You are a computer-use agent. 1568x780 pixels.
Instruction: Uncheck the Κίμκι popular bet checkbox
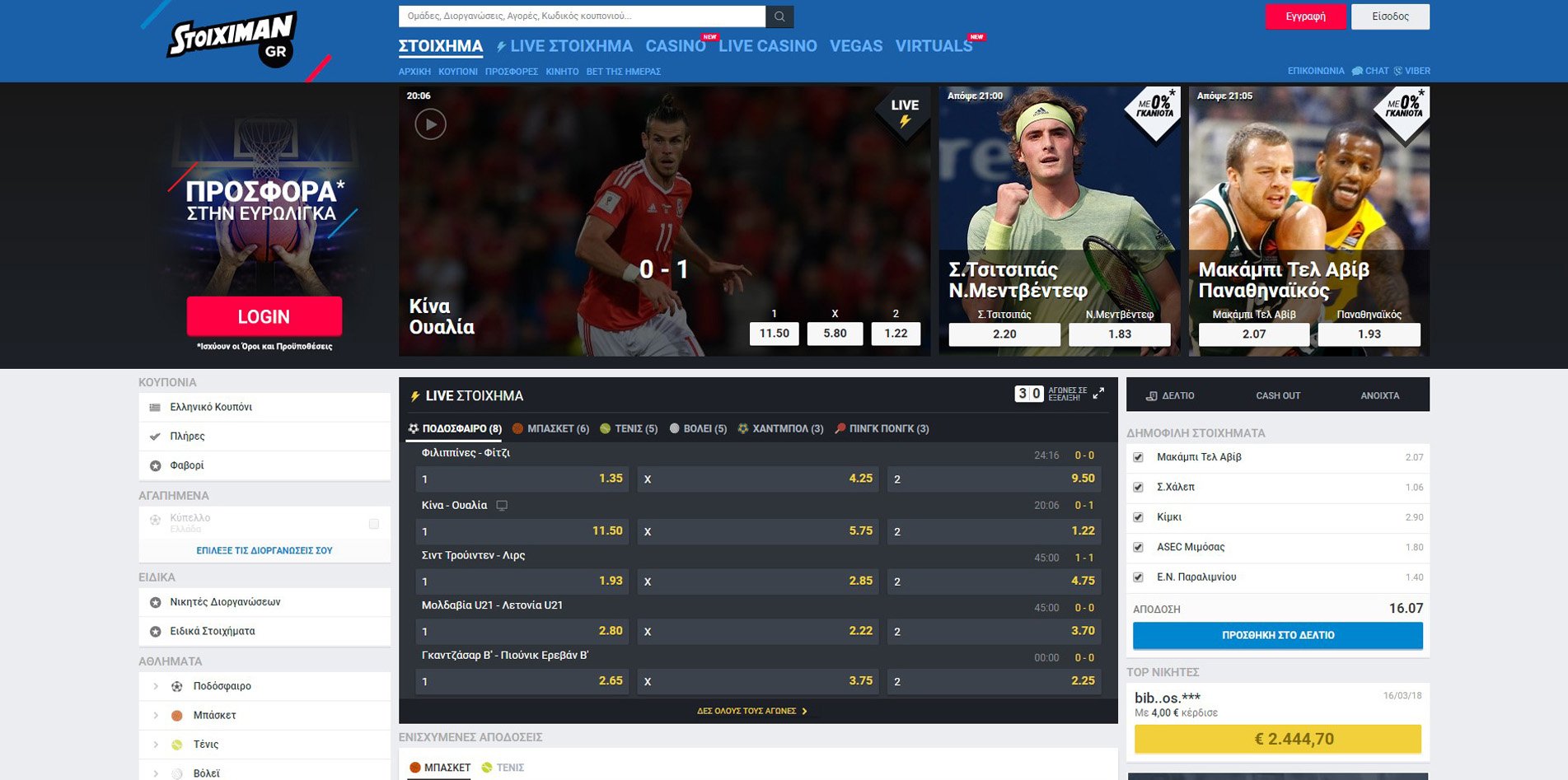[1138, 517]
